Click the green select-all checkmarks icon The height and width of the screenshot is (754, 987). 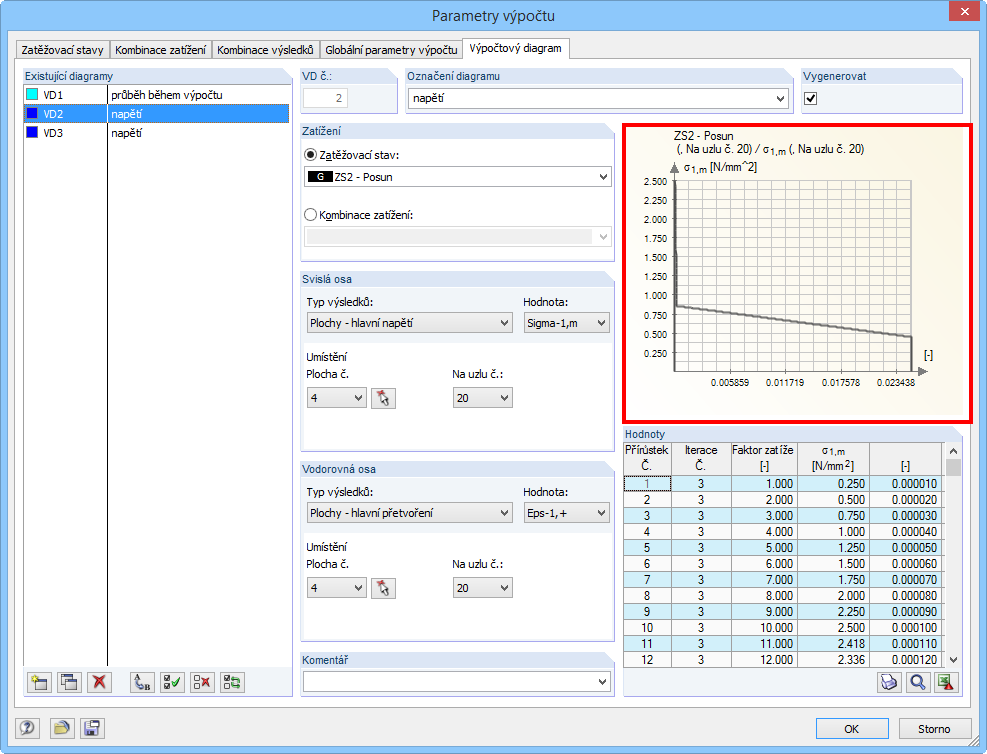pyautogui.click(x=172, y=682)
